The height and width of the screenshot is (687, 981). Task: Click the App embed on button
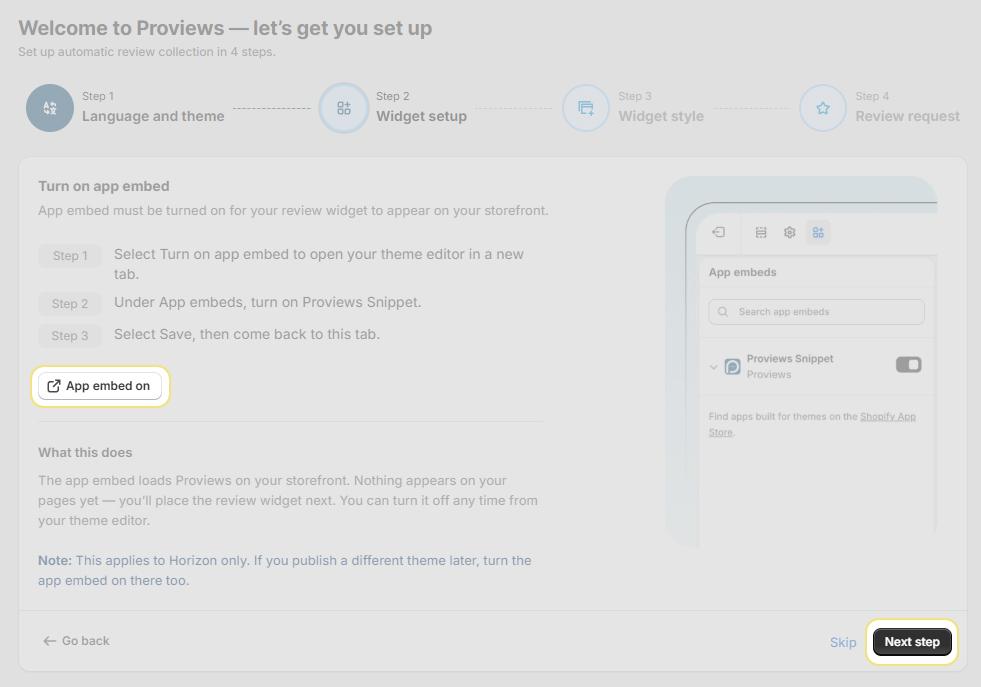coord(100,386)
